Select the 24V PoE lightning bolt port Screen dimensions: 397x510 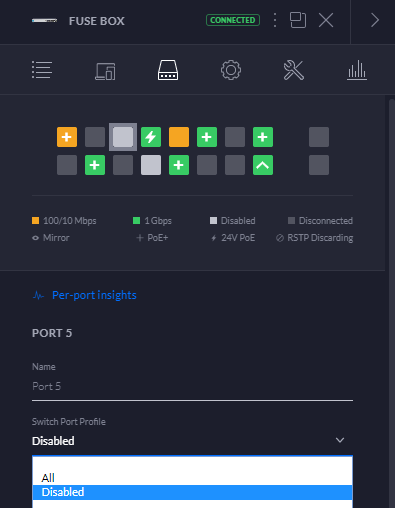151,137
